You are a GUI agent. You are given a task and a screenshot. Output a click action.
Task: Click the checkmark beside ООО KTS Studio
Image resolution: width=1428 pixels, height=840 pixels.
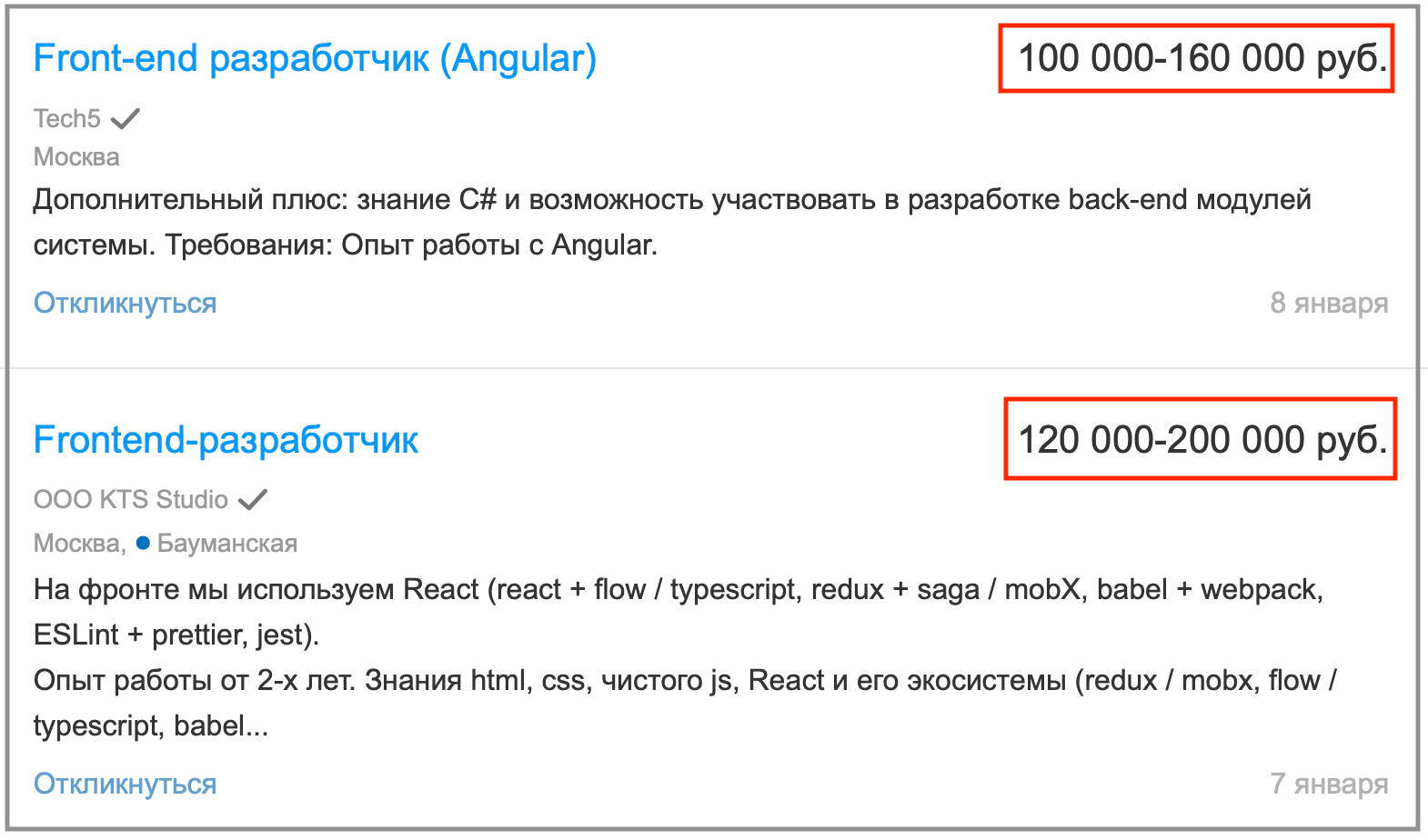point(252,499)
